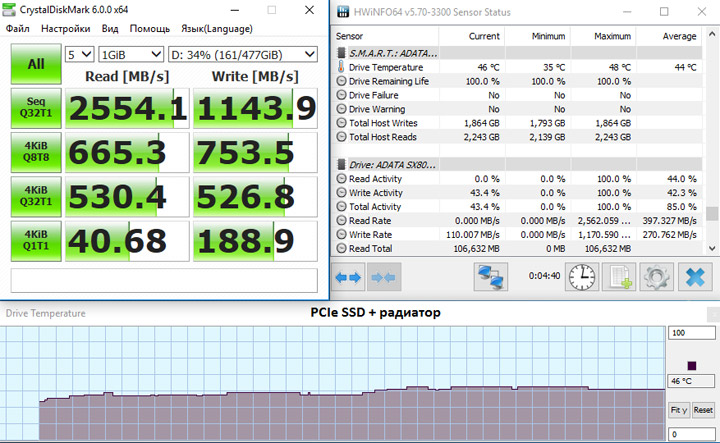Screen dimensions: 720x443
Task: Click the Drive Temperature thermometer icon
Action: pos(341,67)
